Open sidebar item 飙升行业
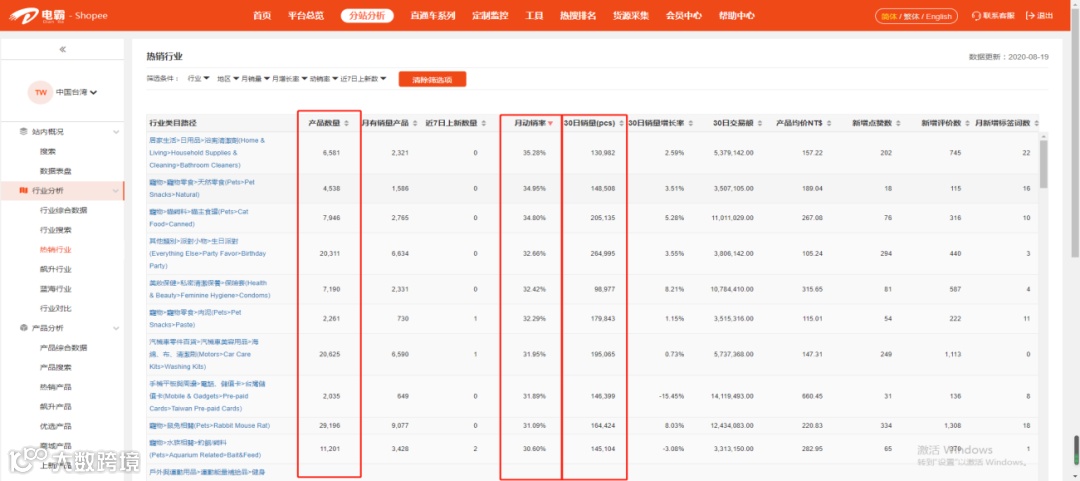This screenshot has width=1080, height=481. [x=55, y=269]
